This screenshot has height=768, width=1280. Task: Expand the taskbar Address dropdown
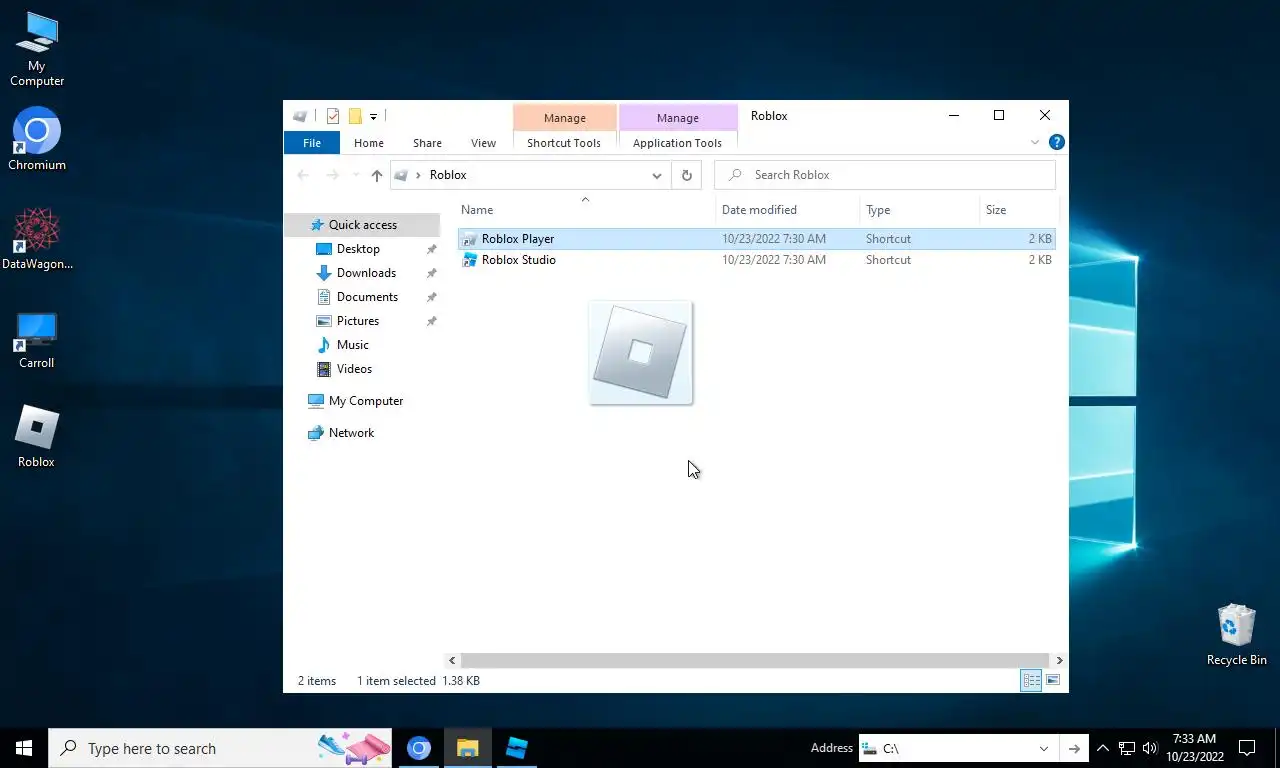[1043, 748]
